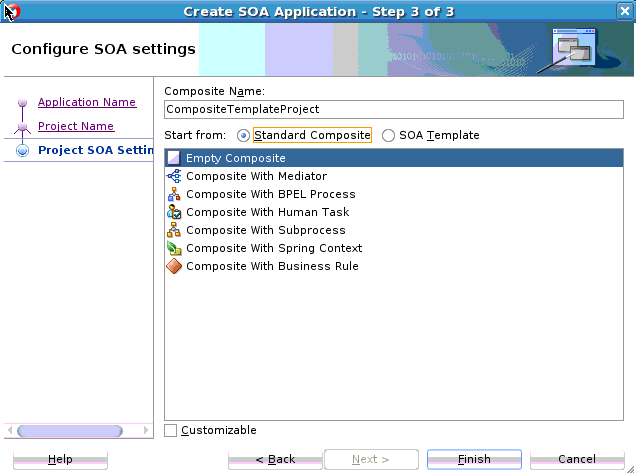The height and width of the screenshot is (473, 636).
Task: Click the BPEL Process composite icon
Action: point(174,194)
